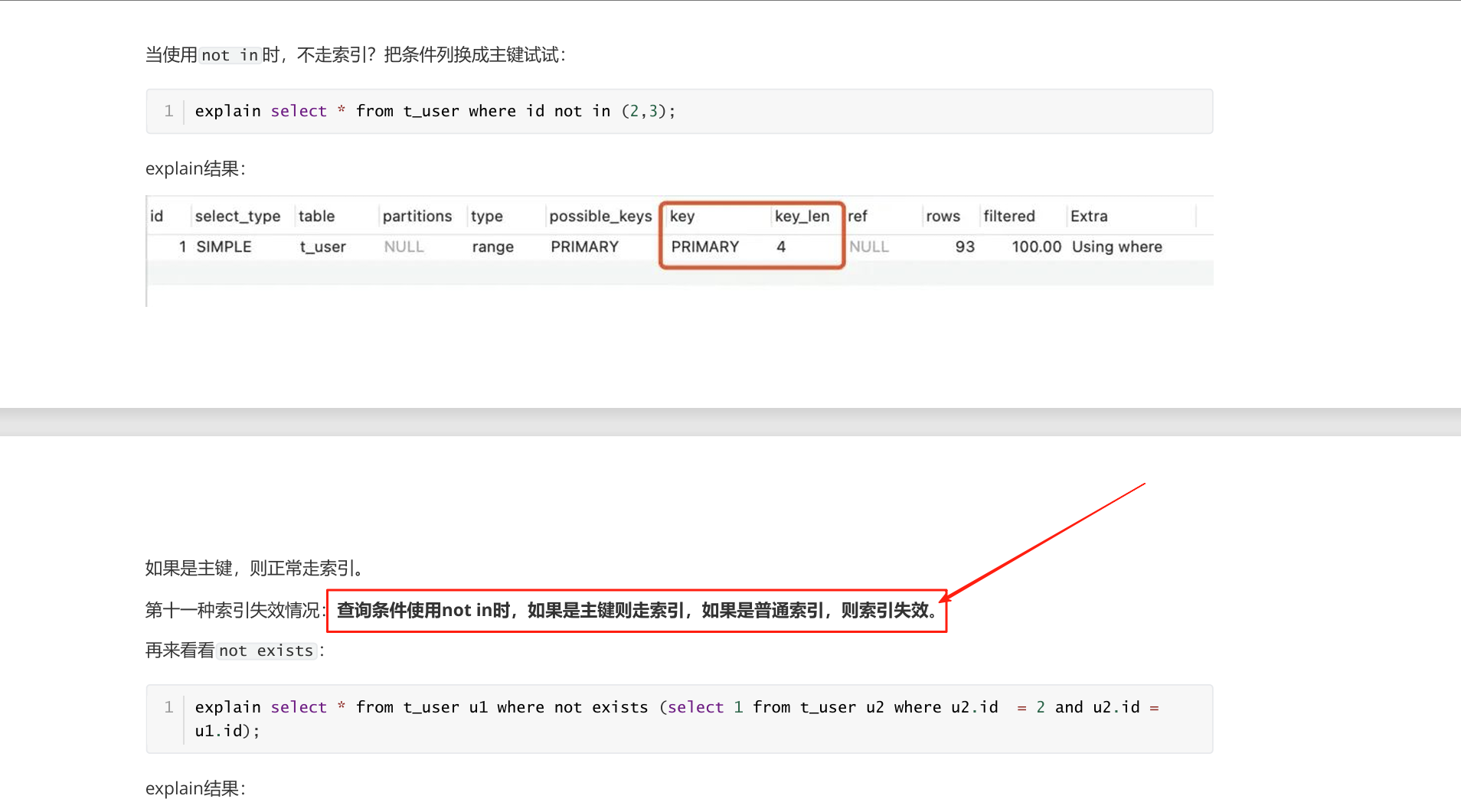Click the first 'explain结果:' label above table
The height and width of the screenshot is (812, 1461).
tap(195, 169)
